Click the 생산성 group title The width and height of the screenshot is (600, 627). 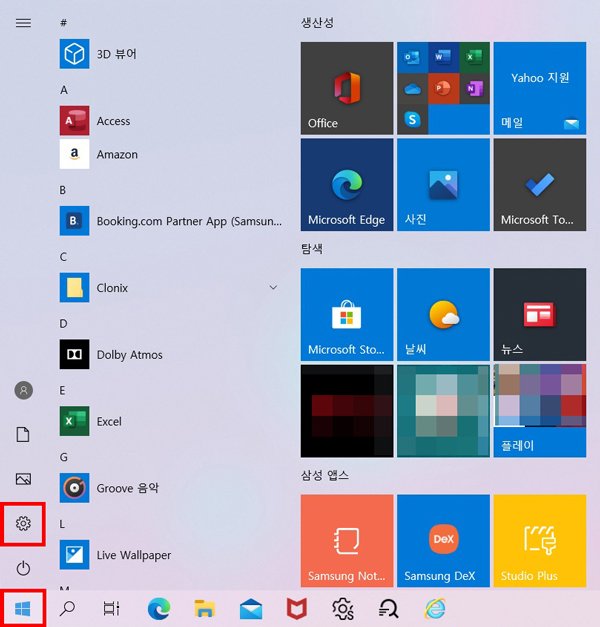coord(317,22)
